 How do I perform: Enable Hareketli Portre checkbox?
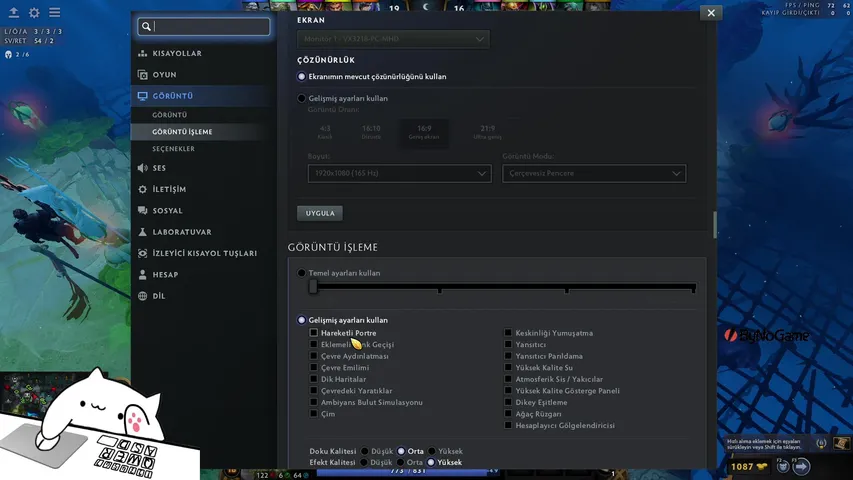point(313,333)
